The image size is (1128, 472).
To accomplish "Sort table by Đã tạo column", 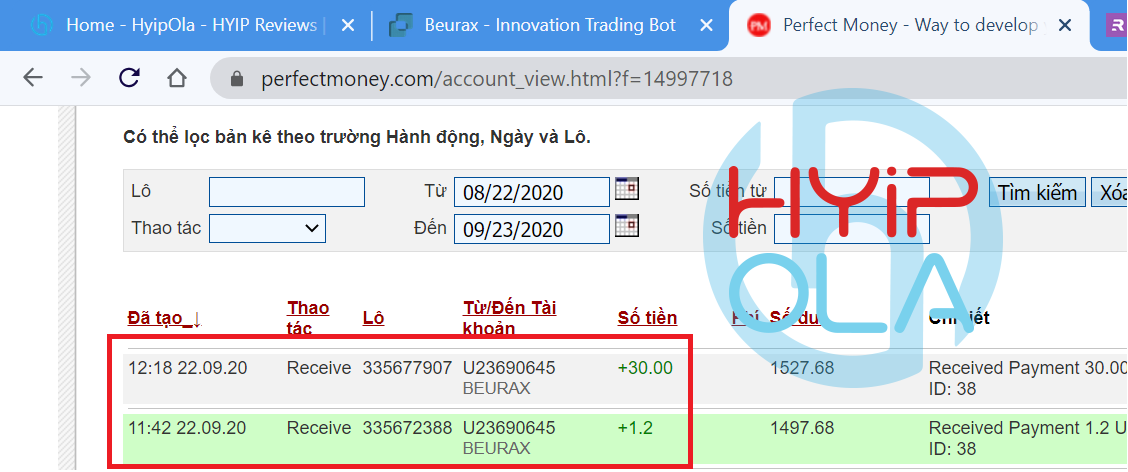I will (165, 318).
